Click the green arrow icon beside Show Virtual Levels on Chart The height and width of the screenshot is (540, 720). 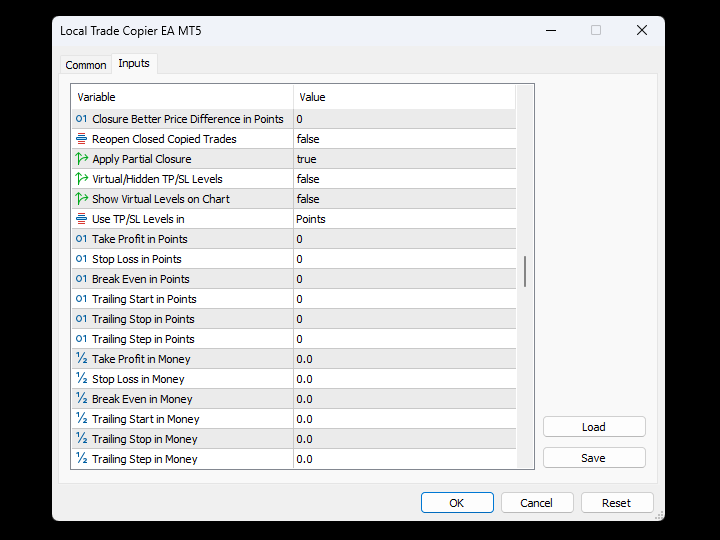point(81,199)
